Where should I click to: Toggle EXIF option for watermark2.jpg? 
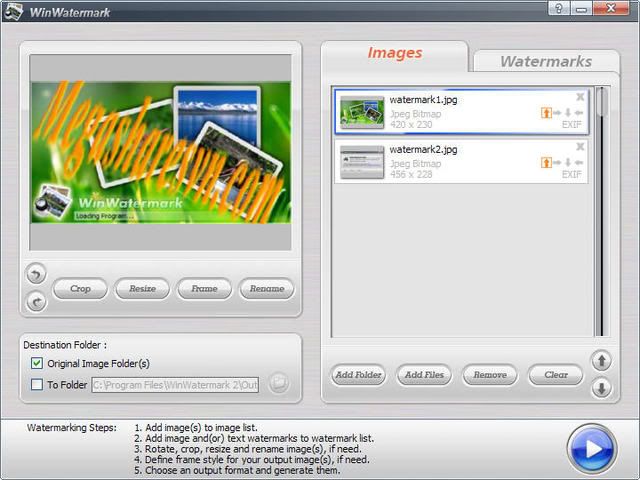point(572,175)
